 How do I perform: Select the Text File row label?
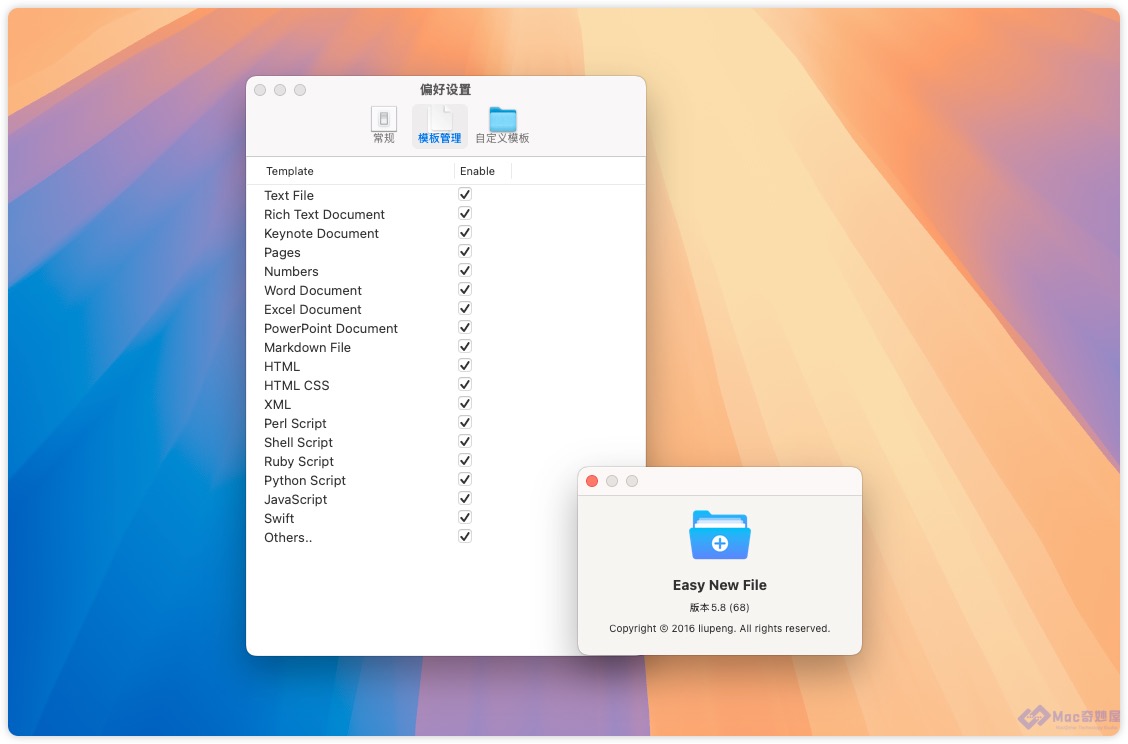point(288,195)
